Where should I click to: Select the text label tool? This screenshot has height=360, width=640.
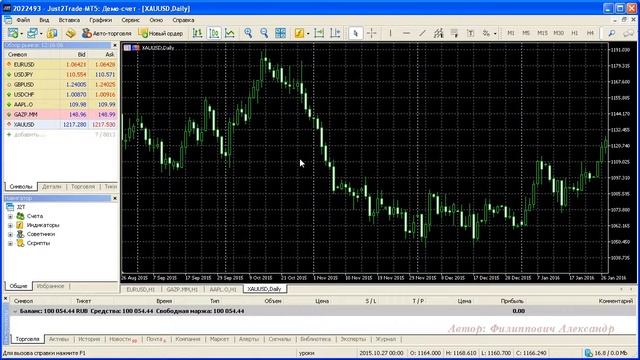470,33
